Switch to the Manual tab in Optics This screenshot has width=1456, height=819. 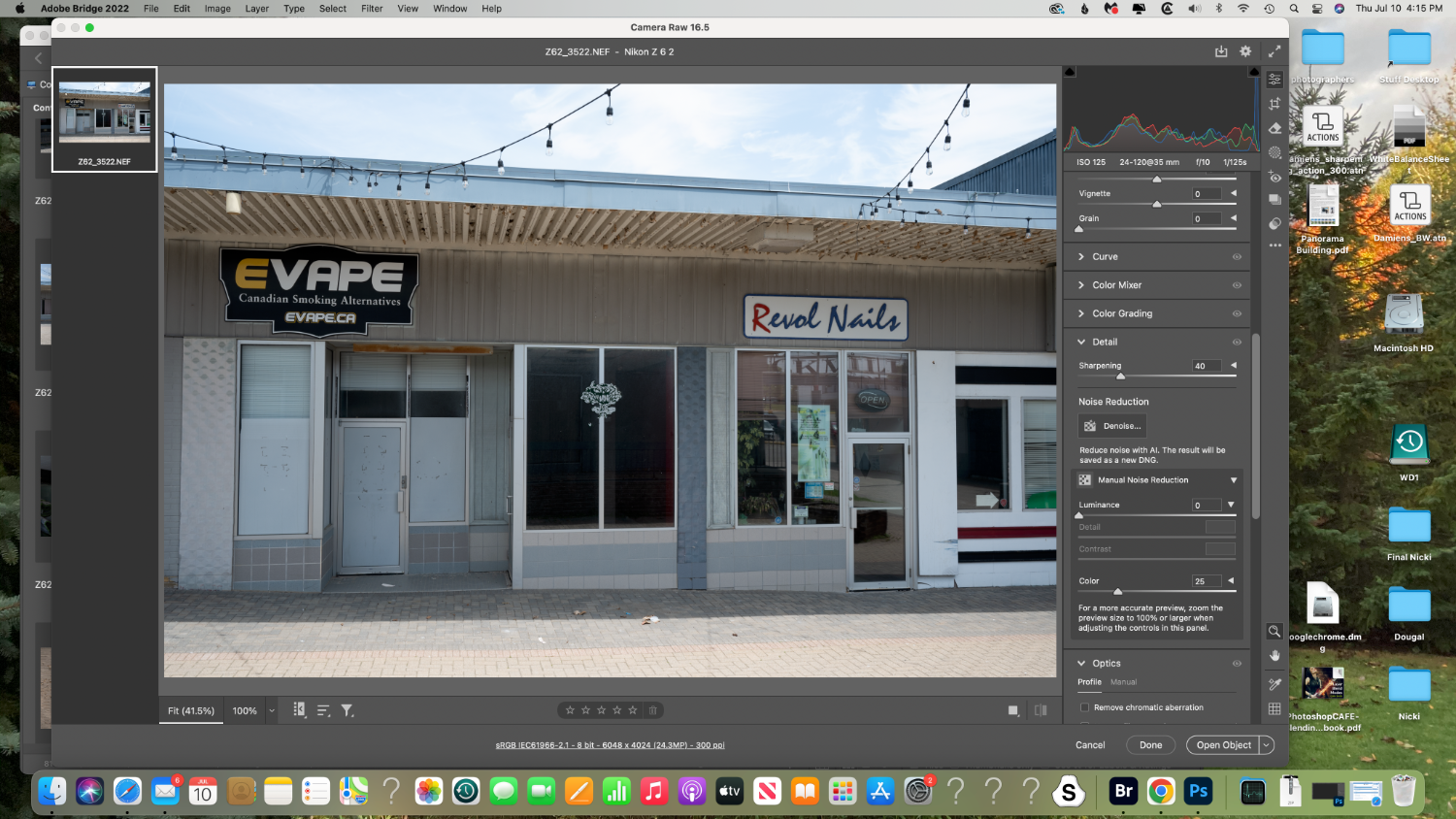coord(1123,682)
